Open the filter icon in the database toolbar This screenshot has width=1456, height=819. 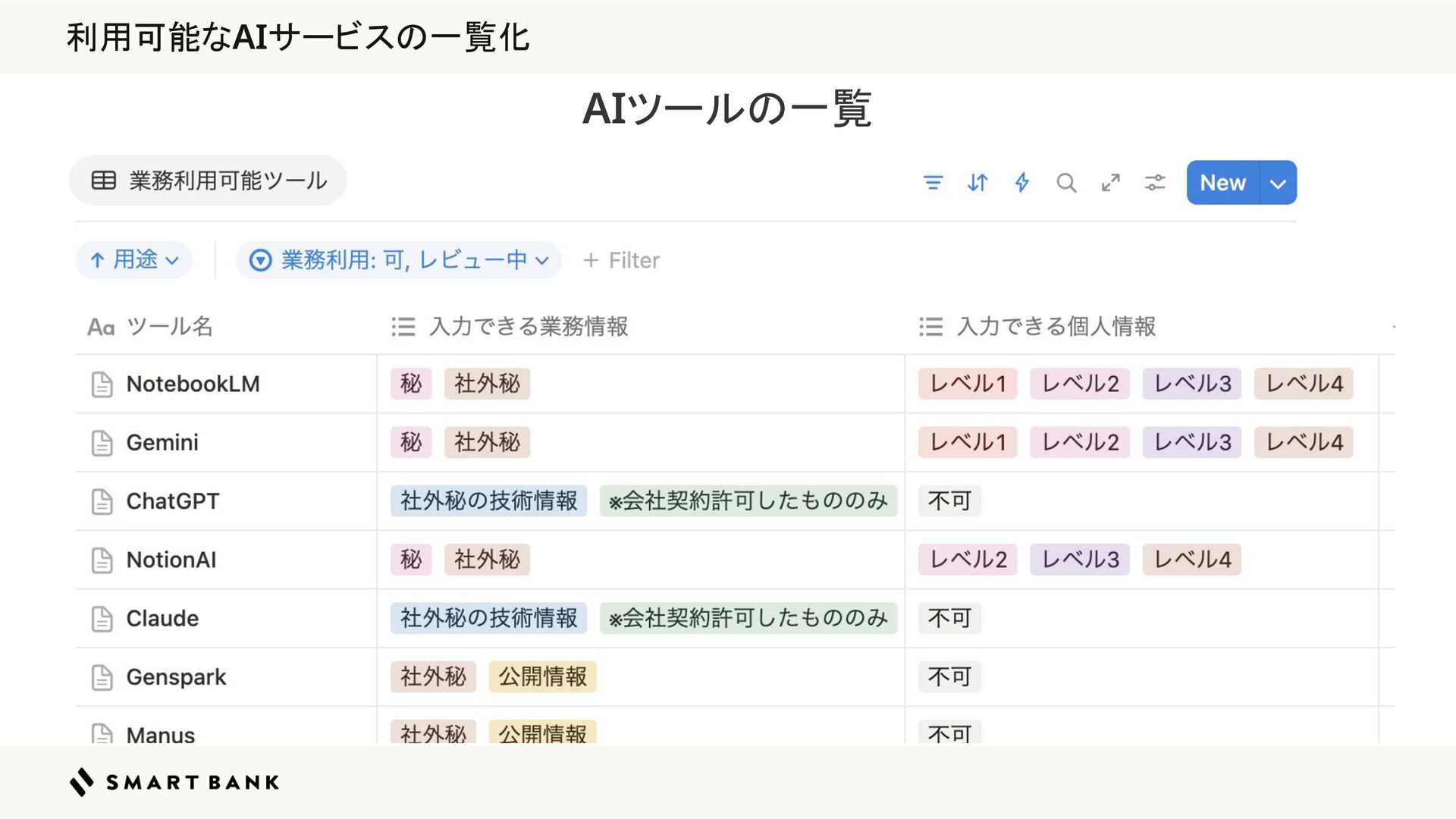[933, 183]
